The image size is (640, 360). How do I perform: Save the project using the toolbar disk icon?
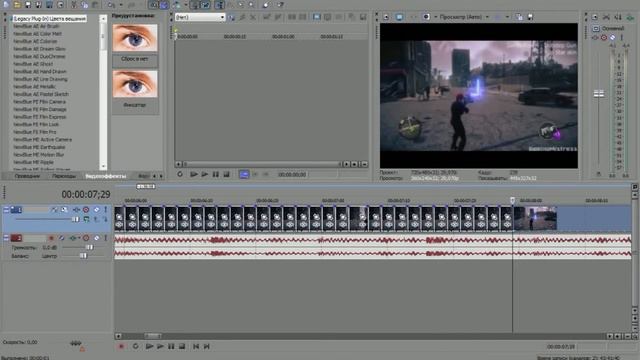click(28, 4)
